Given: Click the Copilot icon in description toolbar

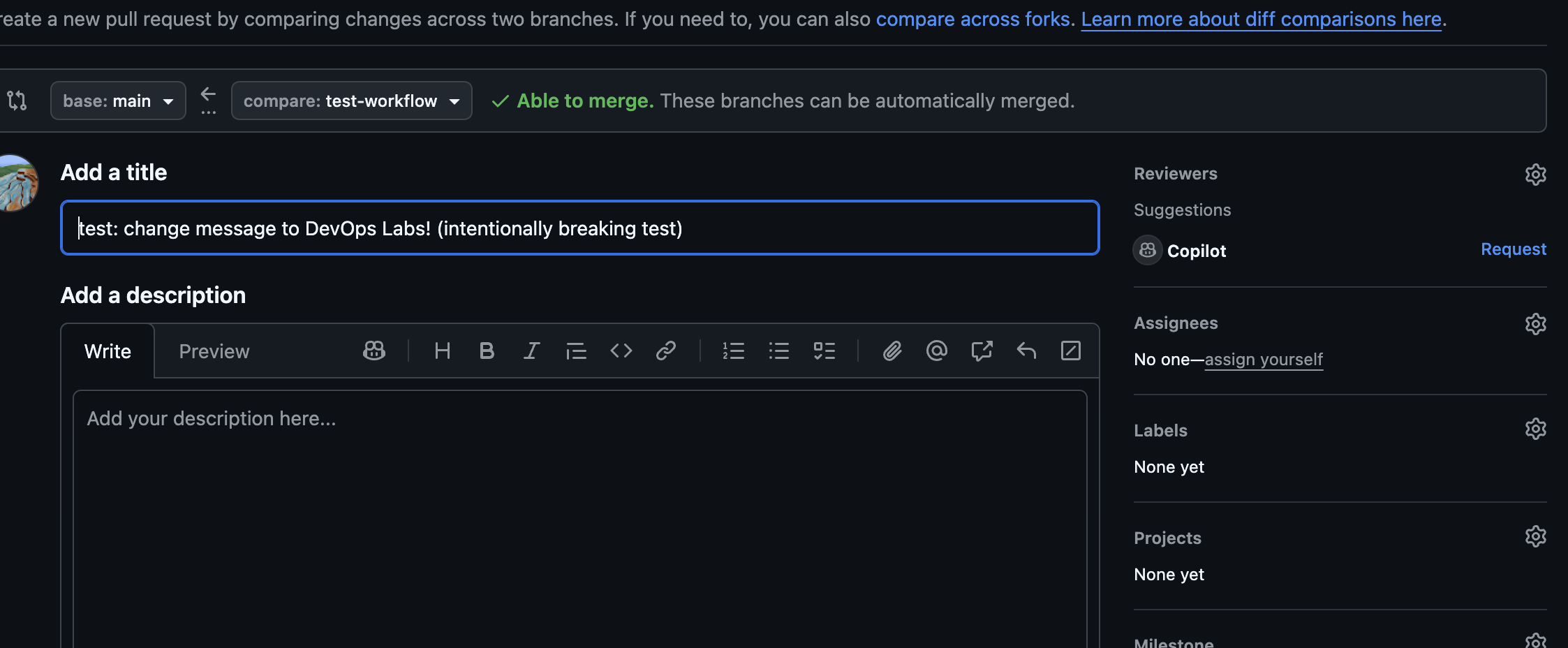Looking at the screenshot, I should (374, 351).
